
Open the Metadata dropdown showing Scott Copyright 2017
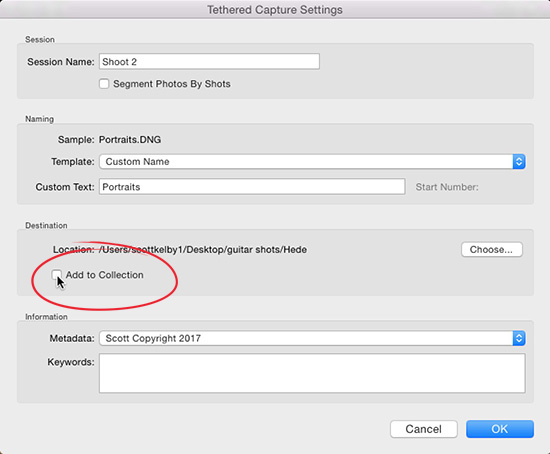(x=312, y=338)
